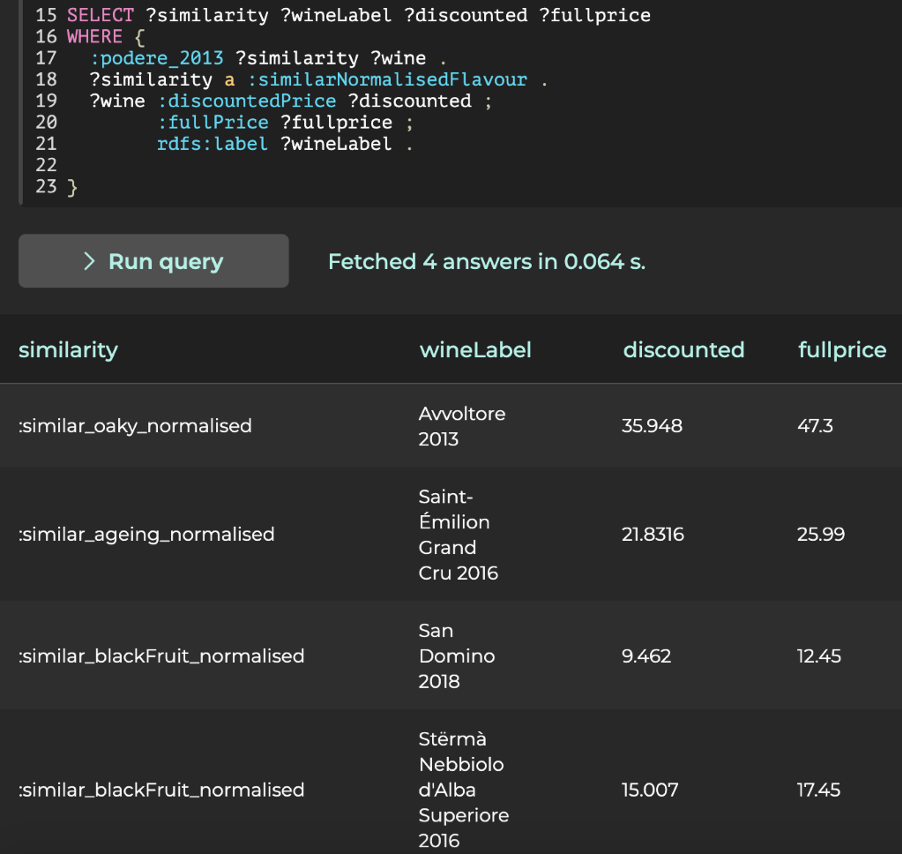Click the fullprice column header
The image size is (902, 854).
(x=841, y=350)
